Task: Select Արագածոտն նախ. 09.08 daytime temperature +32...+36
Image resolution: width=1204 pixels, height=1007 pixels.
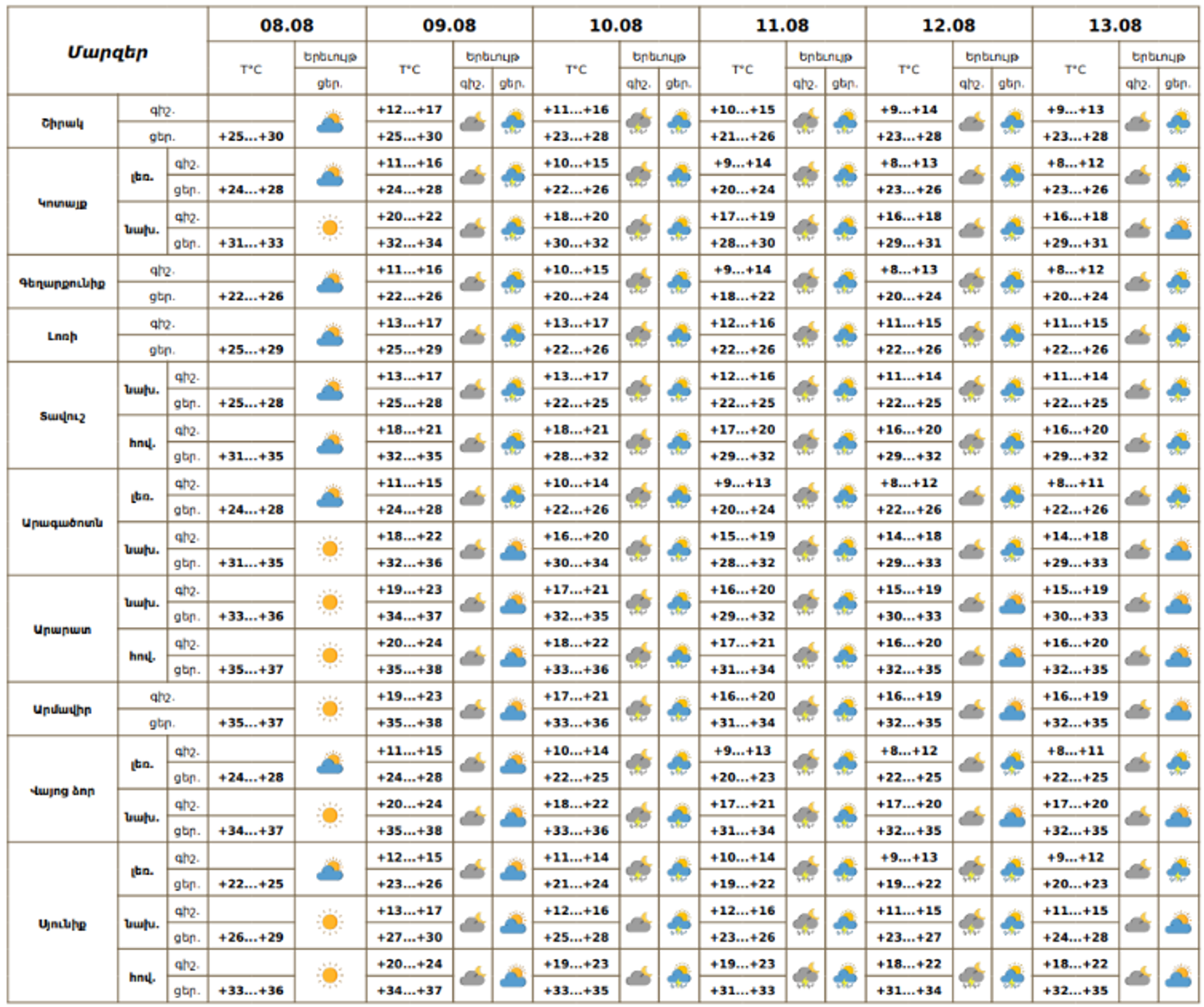Action: click(x=409, y=562)
